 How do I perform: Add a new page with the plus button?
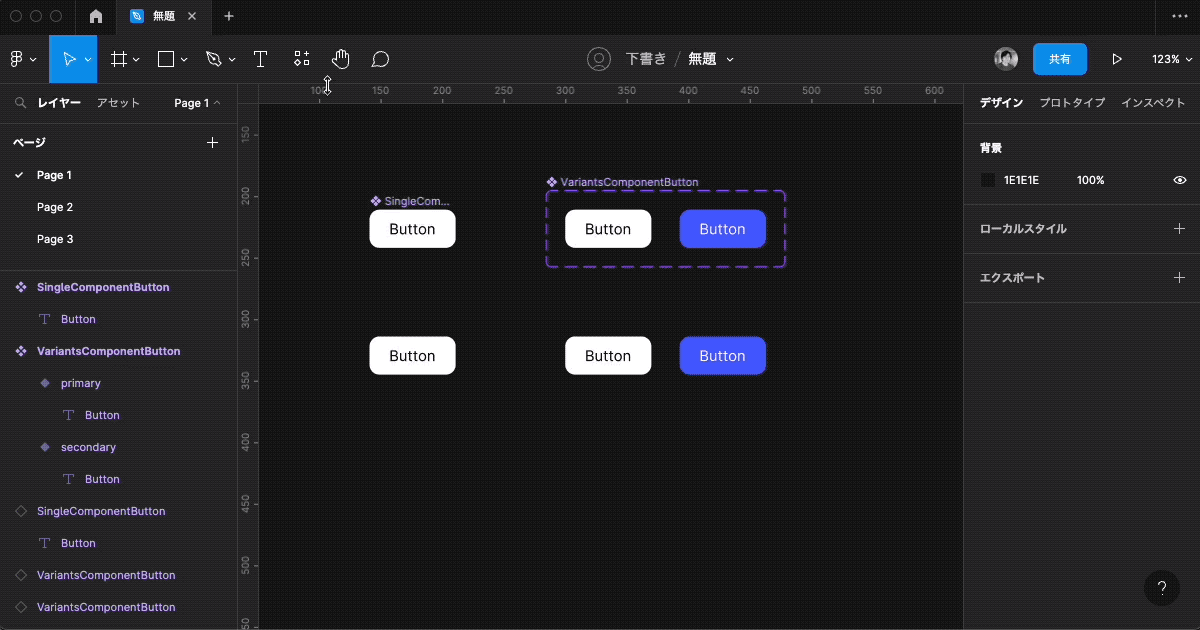[212, 142]
